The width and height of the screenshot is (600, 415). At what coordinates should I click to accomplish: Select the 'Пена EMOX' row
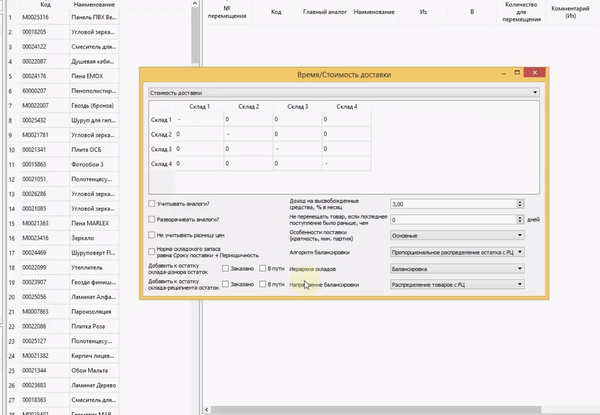(x=63, y=76)
